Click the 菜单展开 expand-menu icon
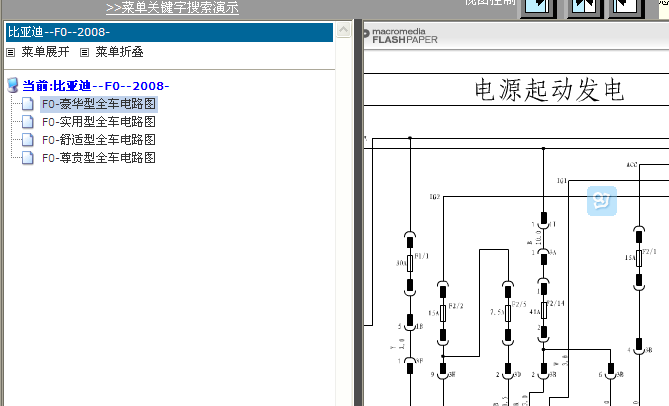The image size is (669, 406). tap(11, 52)
